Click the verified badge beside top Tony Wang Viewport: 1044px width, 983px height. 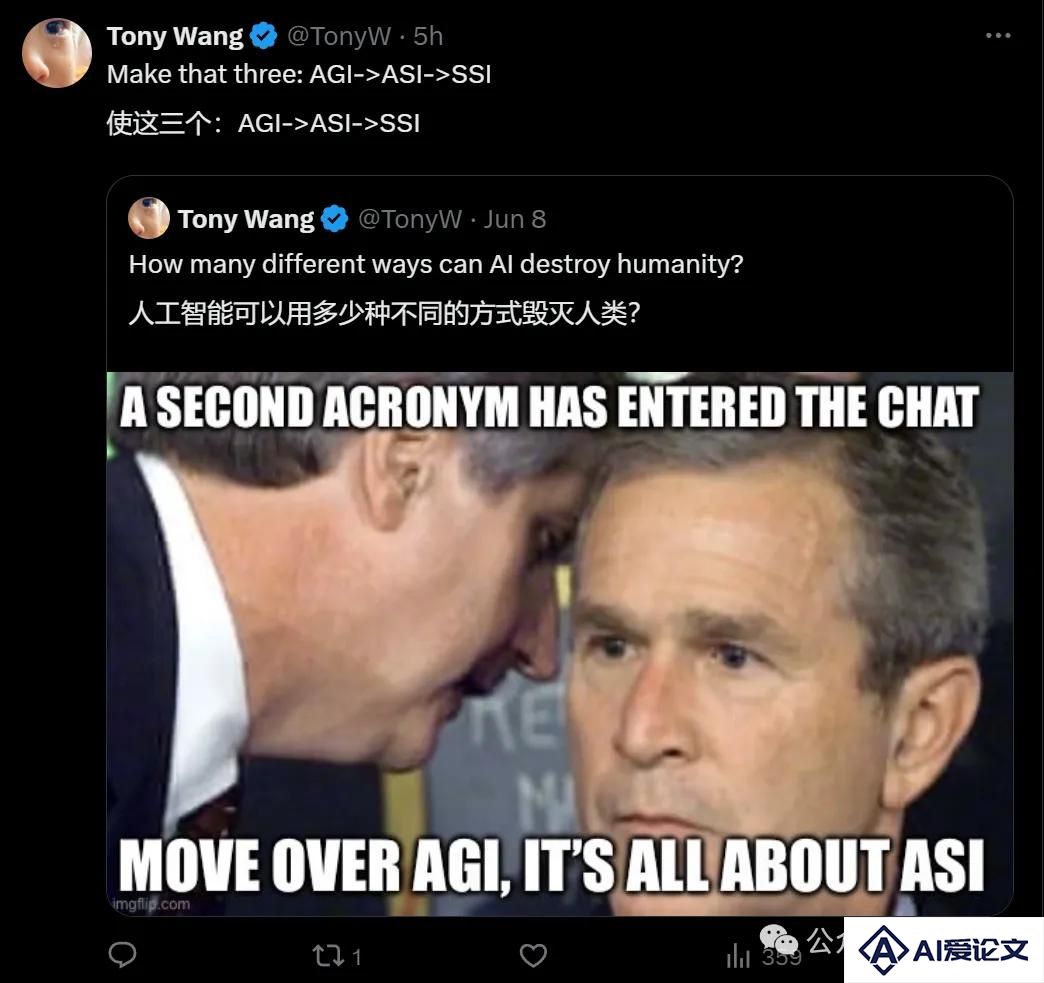point(264,36)
